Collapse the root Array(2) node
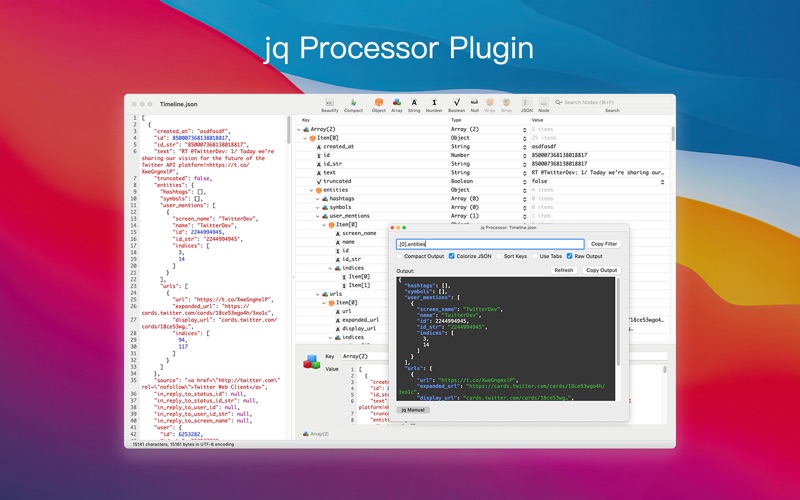The width and height of the screenshot is (800, 500). coord(299,130)
